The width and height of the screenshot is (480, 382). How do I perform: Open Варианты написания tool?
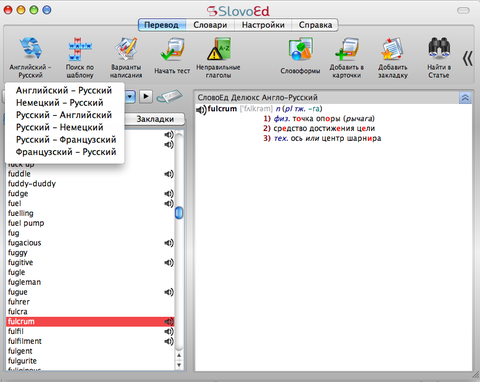126,57
